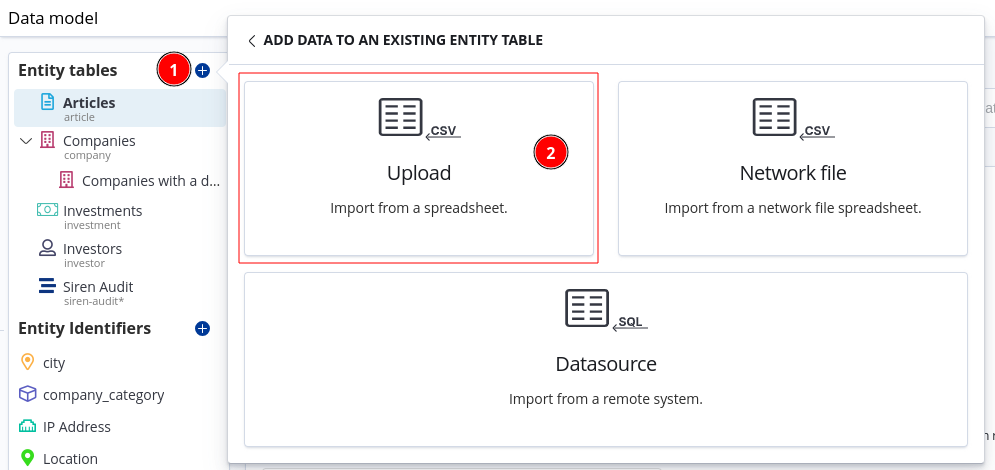Click the company_category cube icon
This screenshot has height=470, width=995.
(27, 394)
